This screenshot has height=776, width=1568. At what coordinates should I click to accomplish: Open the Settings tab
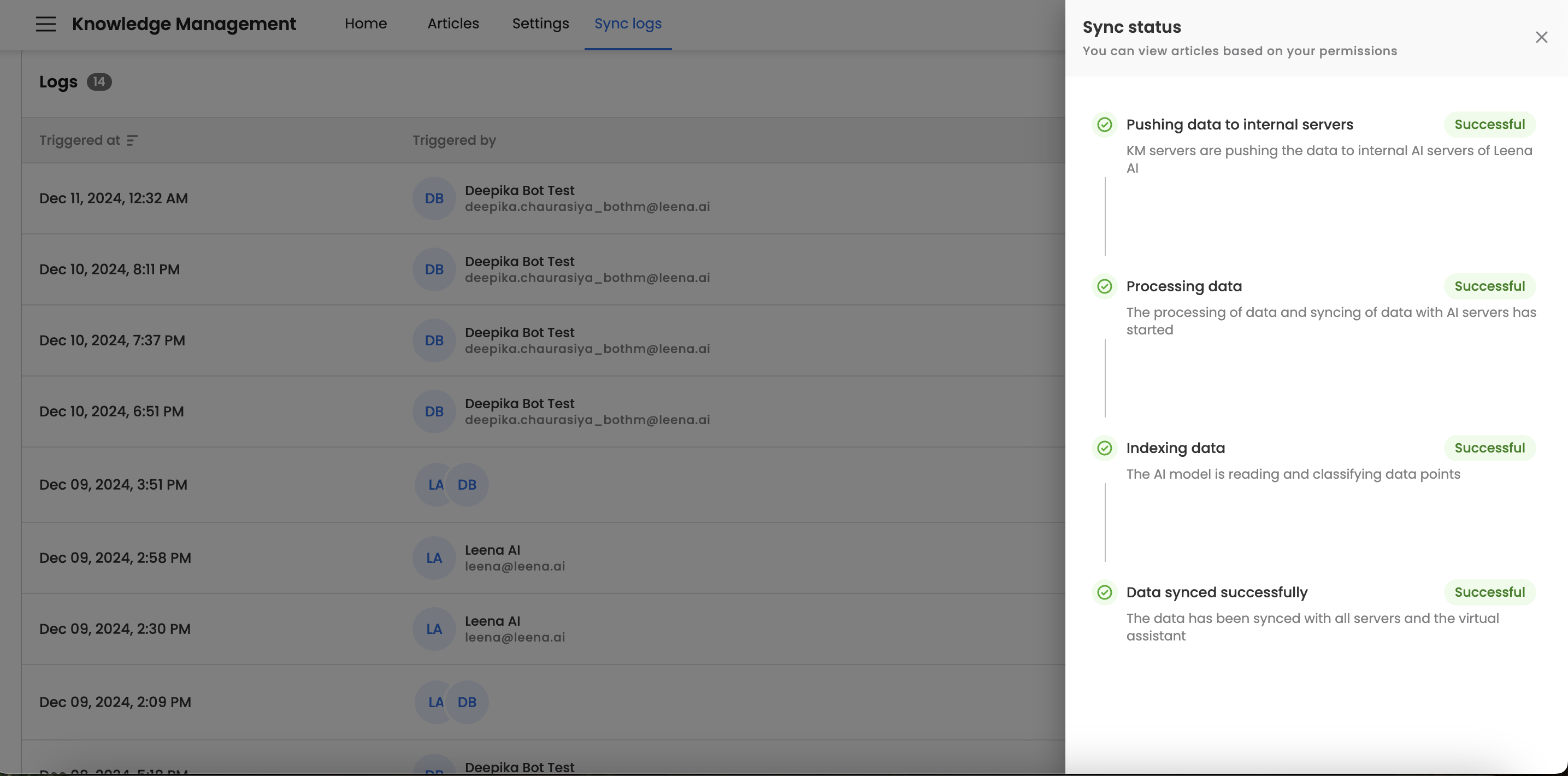click(x=540, y=23)
